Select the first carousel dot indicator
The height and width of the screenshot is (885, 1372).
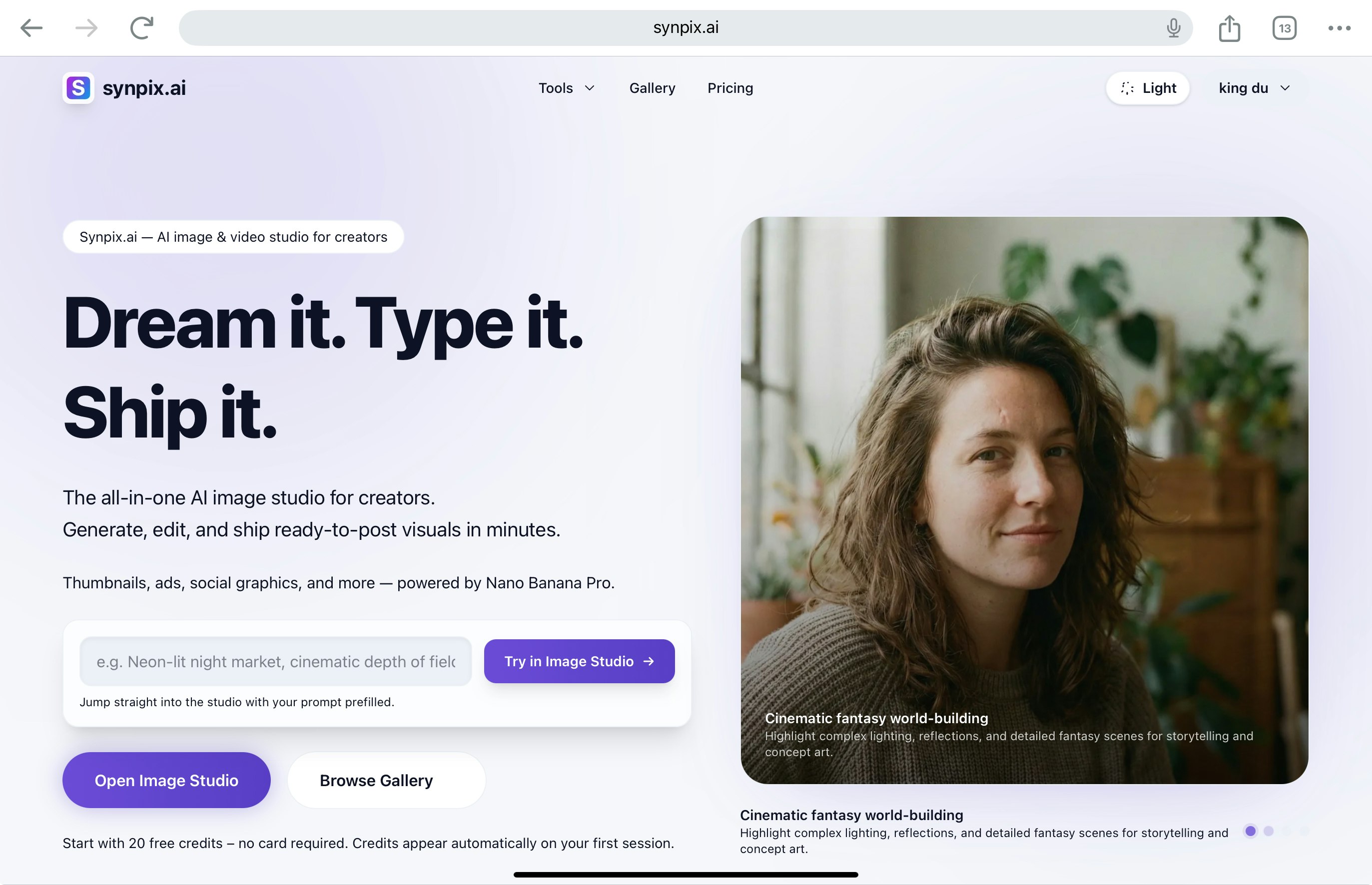click(x=1250, y=831)
